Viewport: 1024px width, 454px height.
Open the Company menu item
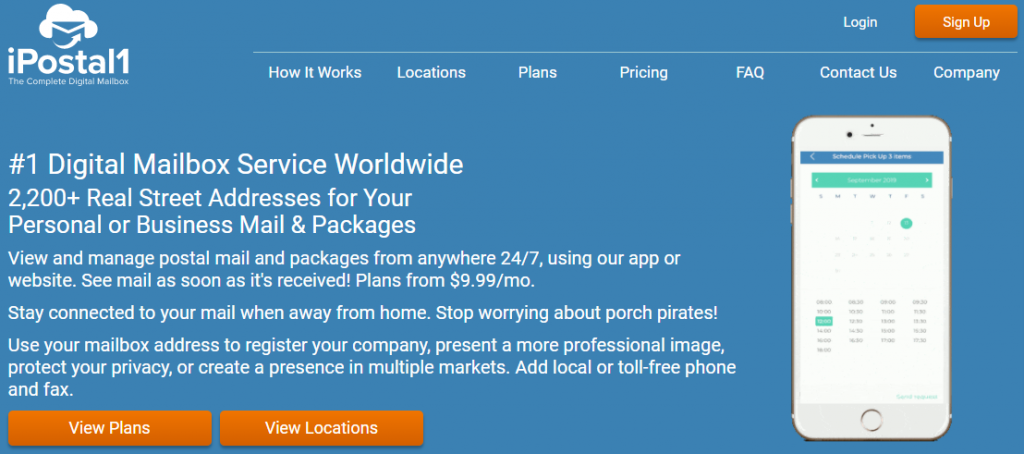click(966, 73)
